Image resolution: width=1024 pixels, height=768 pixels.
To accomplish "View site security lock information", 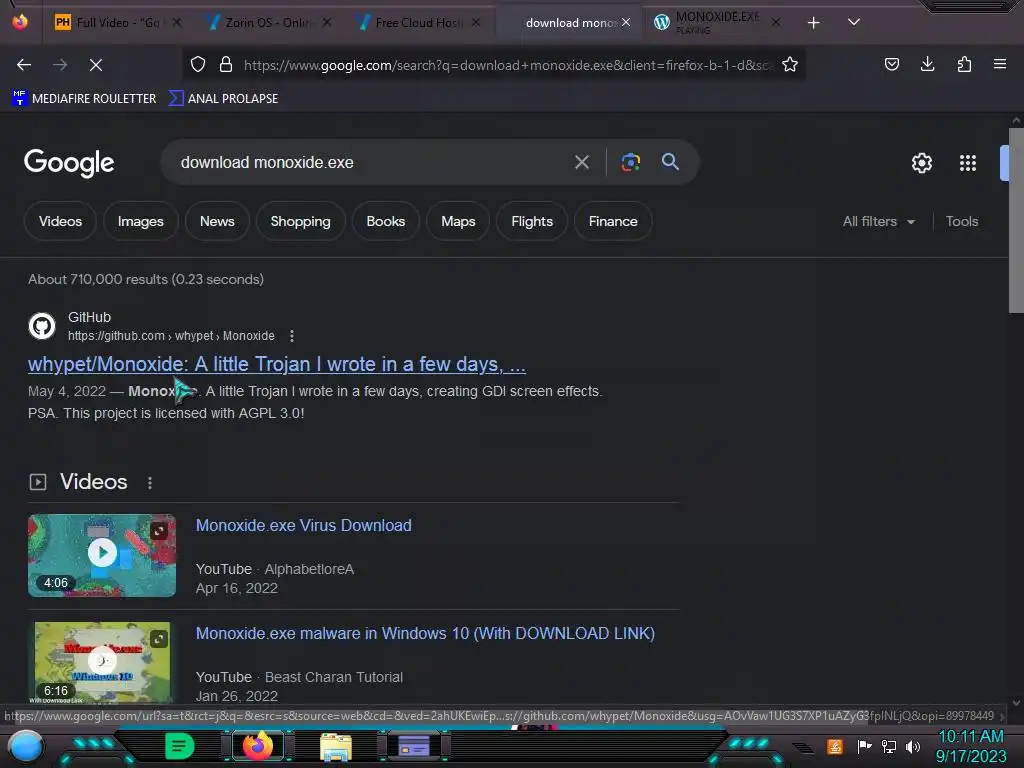I will click(226, 64).
